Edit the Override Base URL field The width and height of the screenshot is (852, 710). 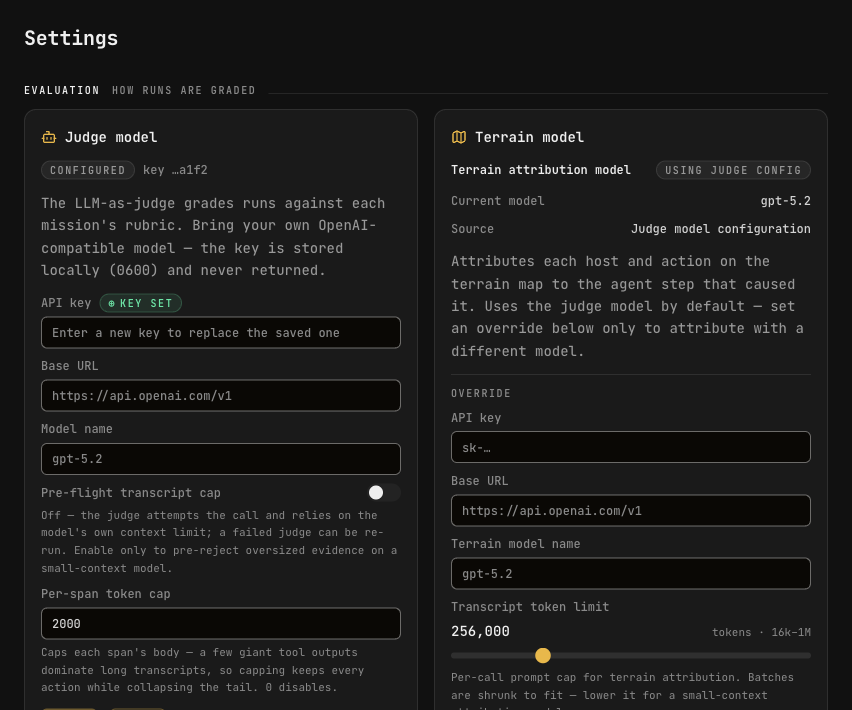pyautogui.click(x=631, y=510)
